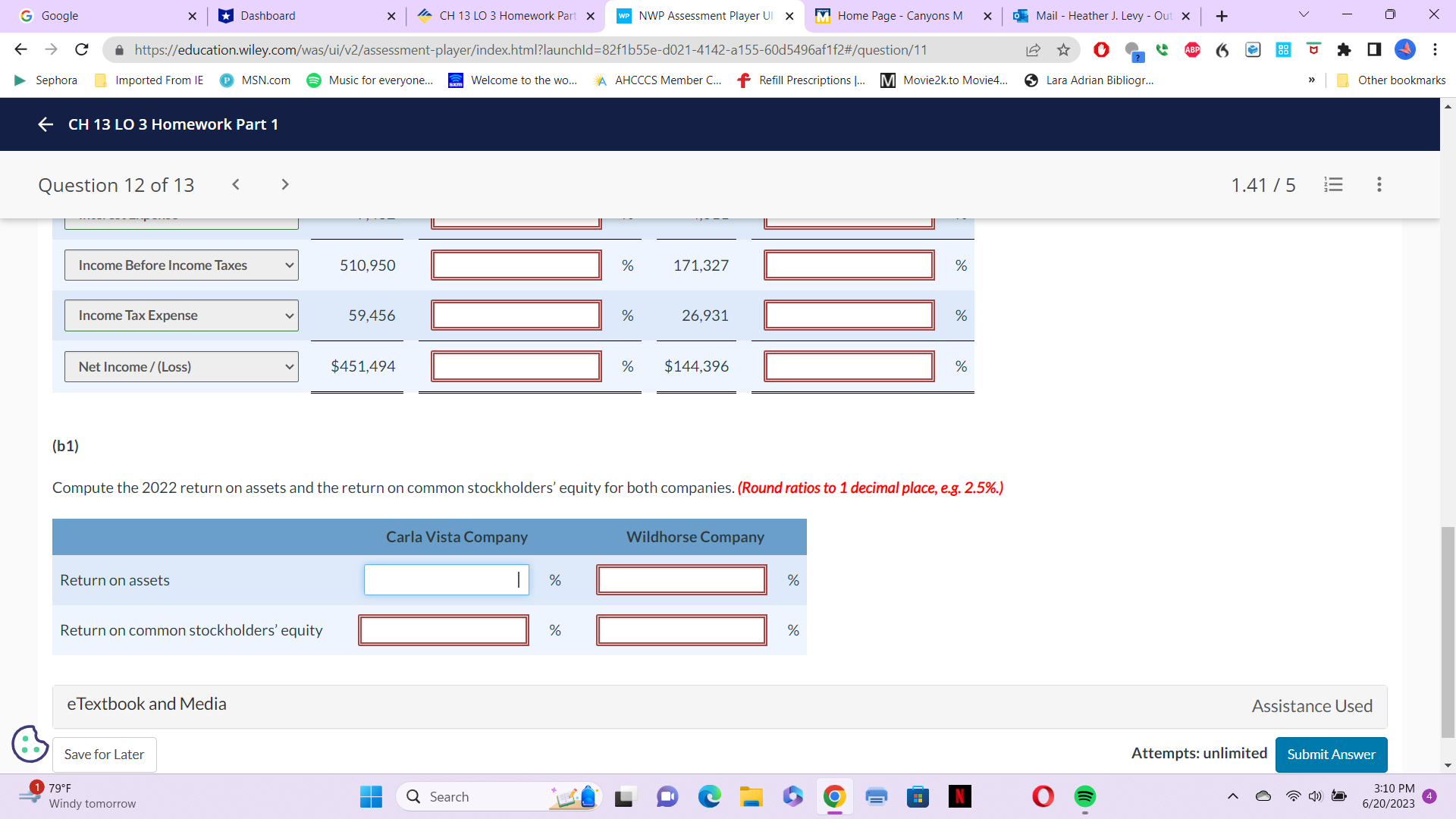This screenshot has height=819, width=1456.
Task: Click the Carla Vista return on equity field
Action: [x=444, y=630]
